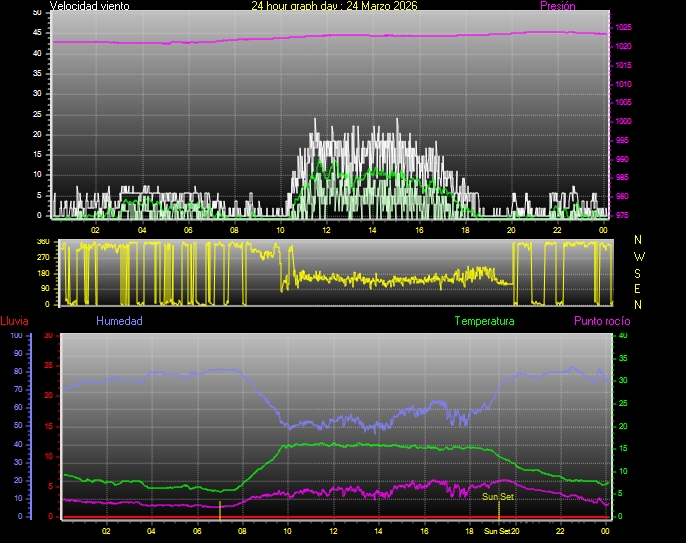The image size is (686, 543).
Task: Click the 975 value on pressure axis
Action: [x=621, y=215]
